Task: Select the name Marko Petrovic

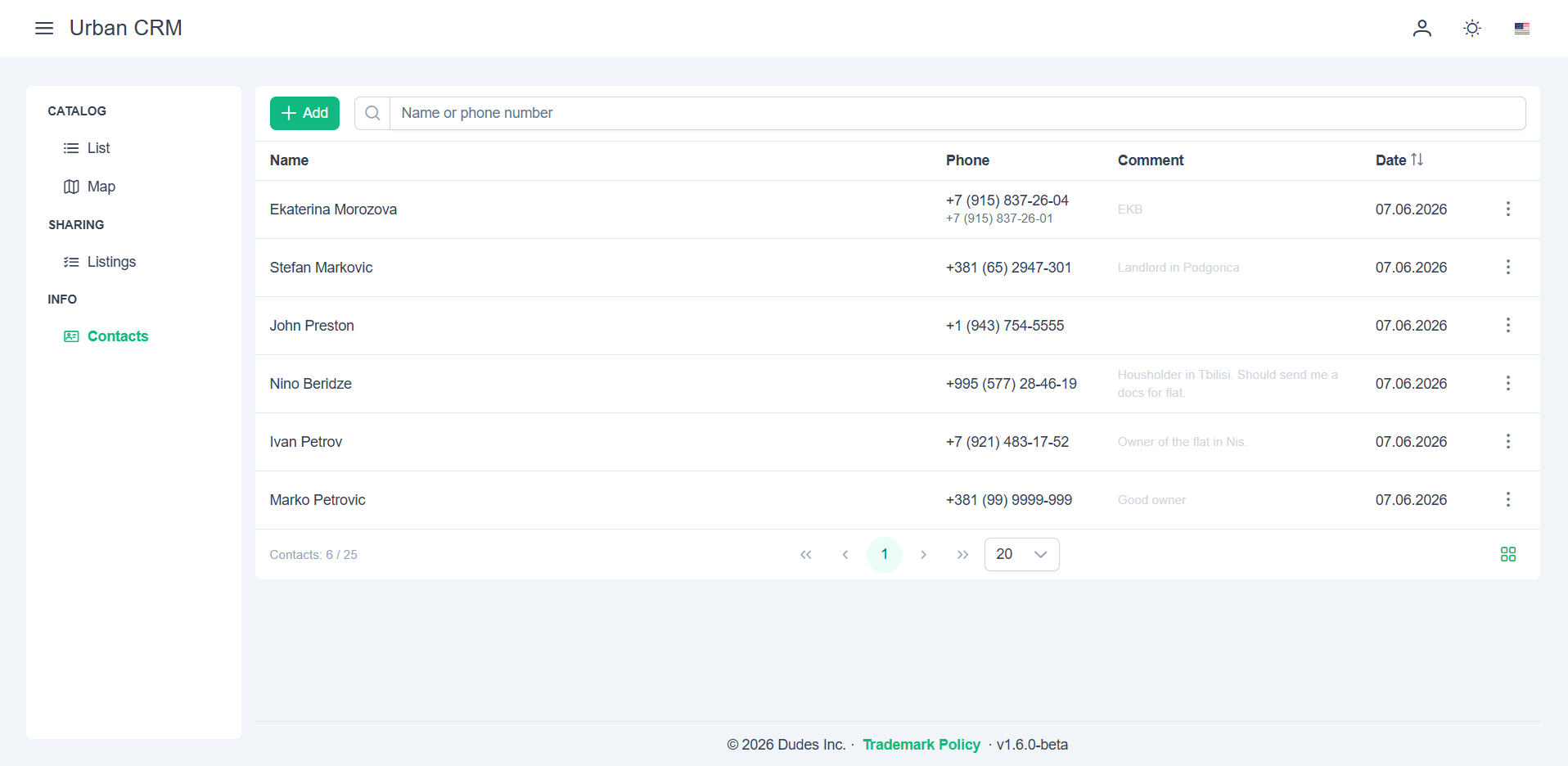Action: 318,500
